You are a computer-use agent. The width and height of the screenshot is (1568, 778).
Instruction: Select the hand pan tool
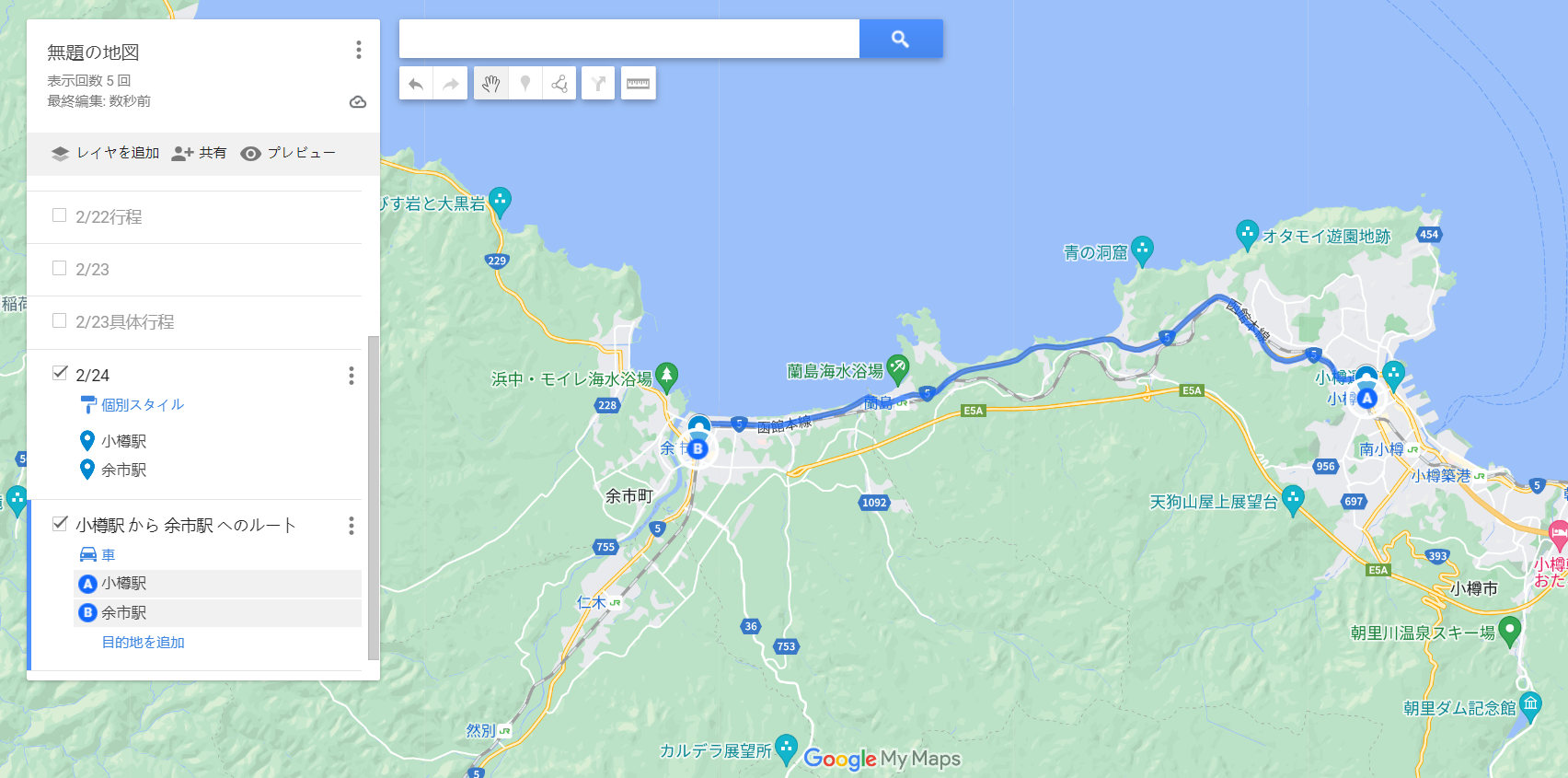coord(491,84)
